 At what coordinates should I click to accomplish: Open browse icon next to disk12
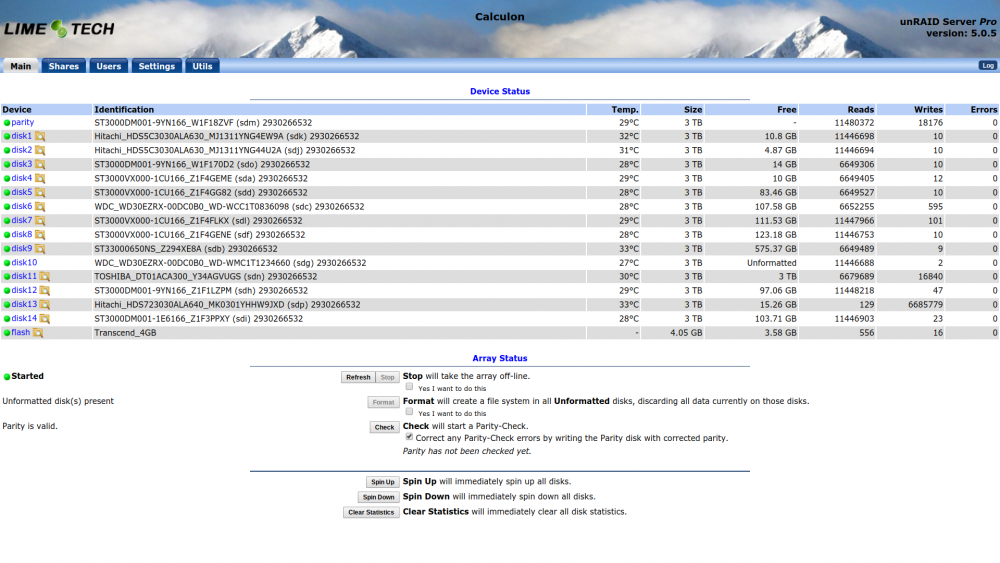click(x=45, y=291)
